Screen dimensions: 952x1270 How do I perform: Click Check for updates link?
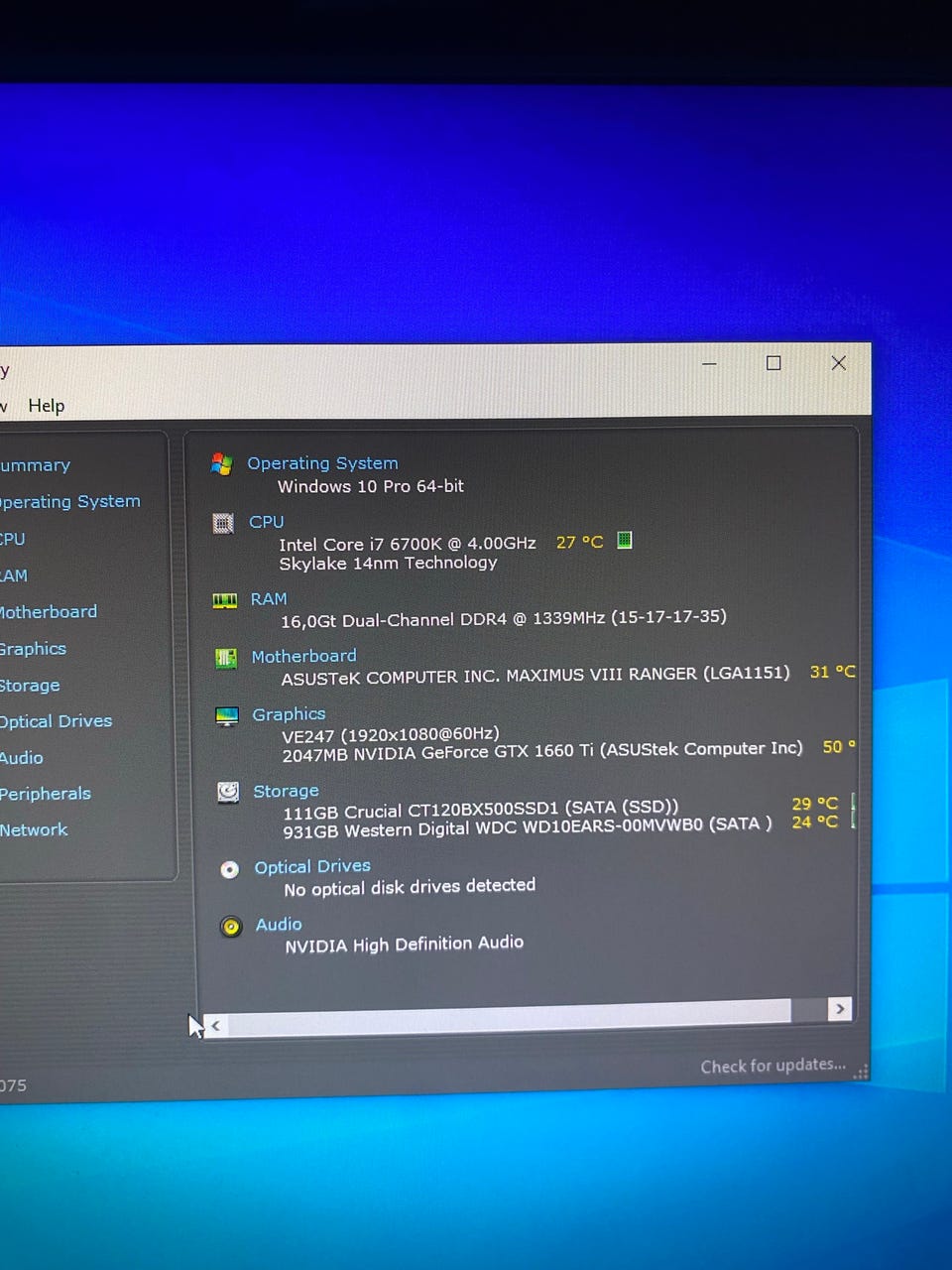(773, 1066)
